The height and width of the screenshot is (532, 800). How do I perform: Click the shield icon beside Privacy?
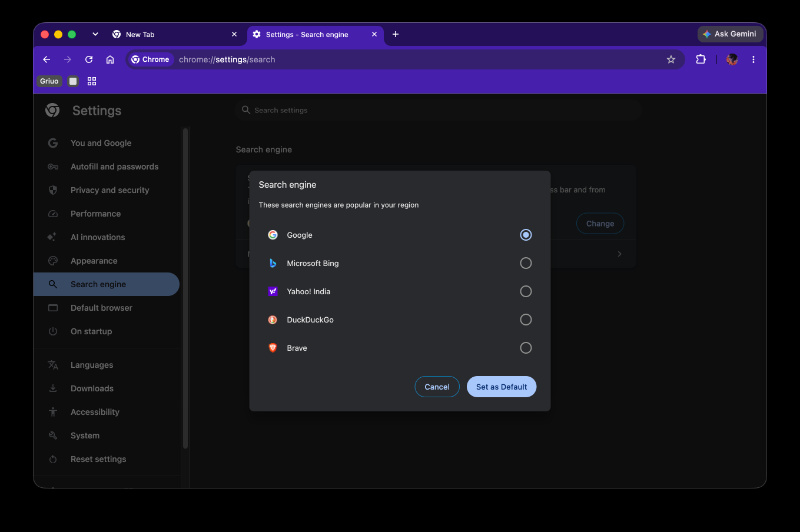(53, 190)
